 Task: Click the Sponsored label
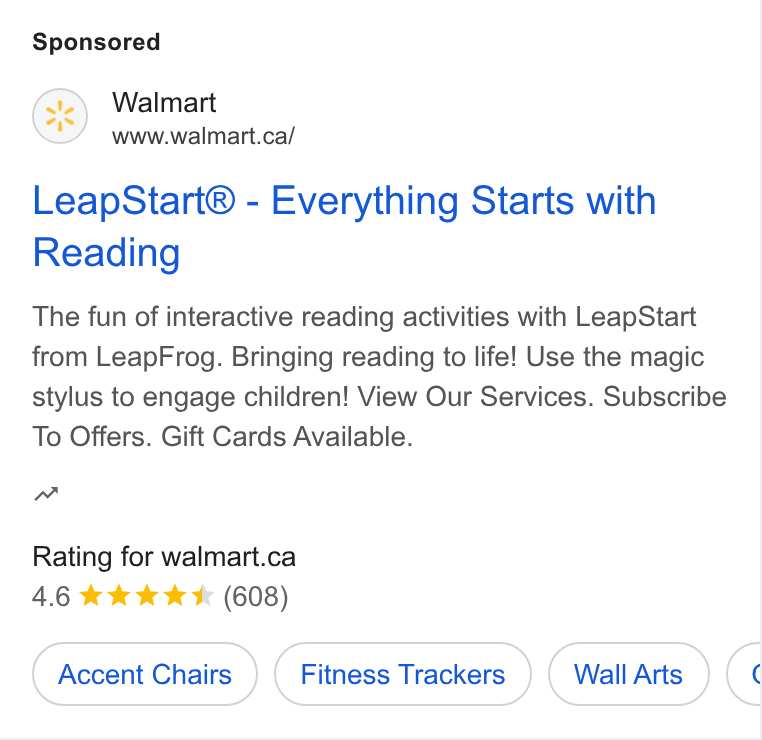point(96,42)
